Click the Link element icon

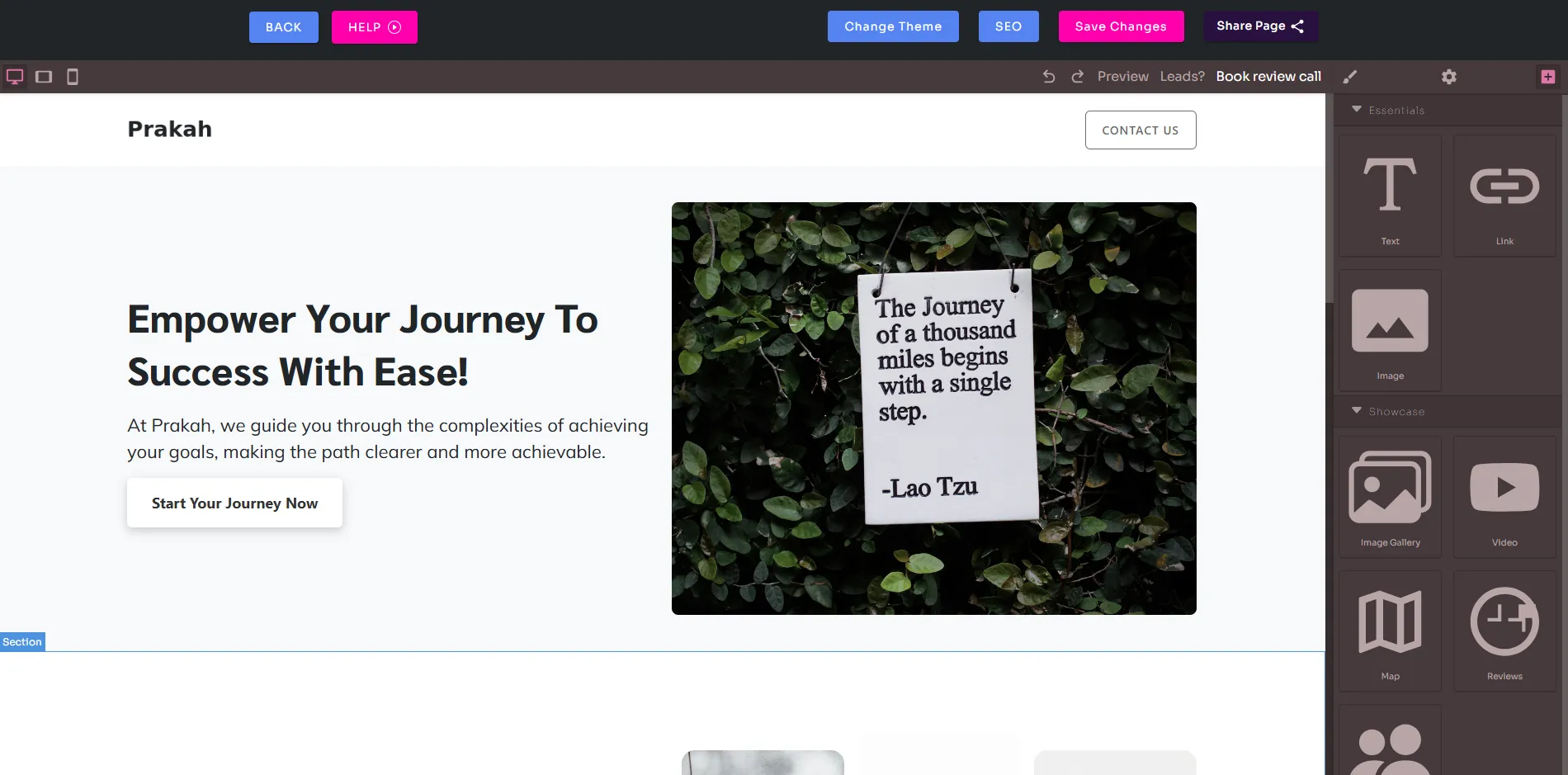(x=1504, y=196)
